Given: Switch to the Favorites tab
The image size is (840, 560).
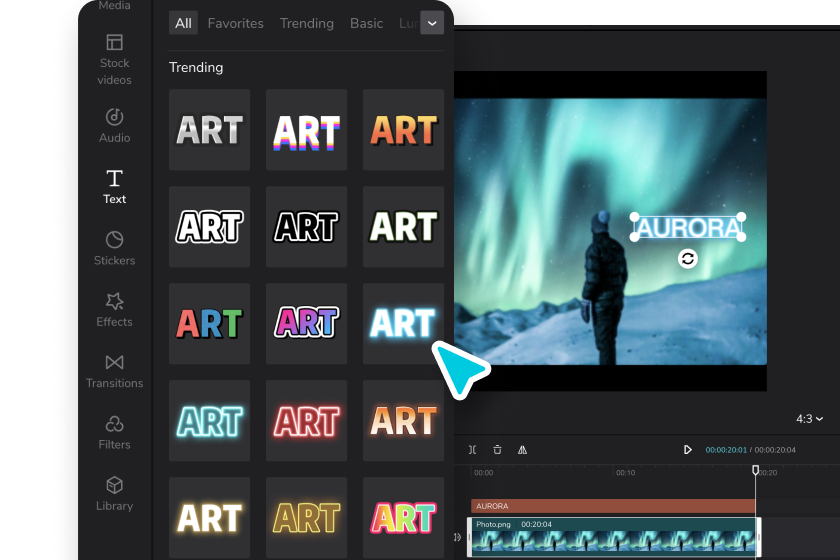Looking at the screenshot, I should (x=235, y=23).
